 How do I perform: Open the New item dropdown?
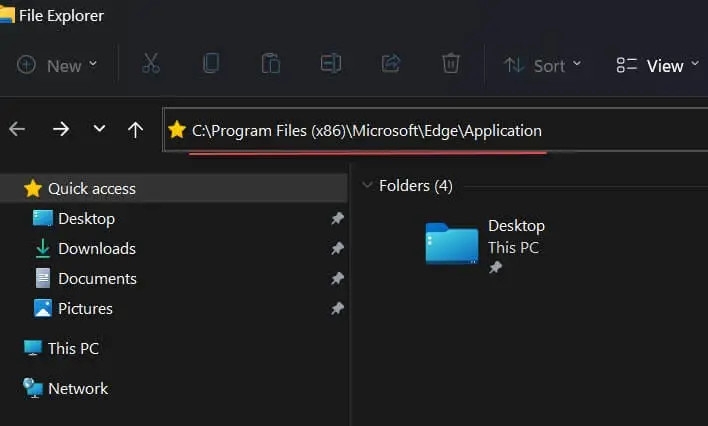57,66
